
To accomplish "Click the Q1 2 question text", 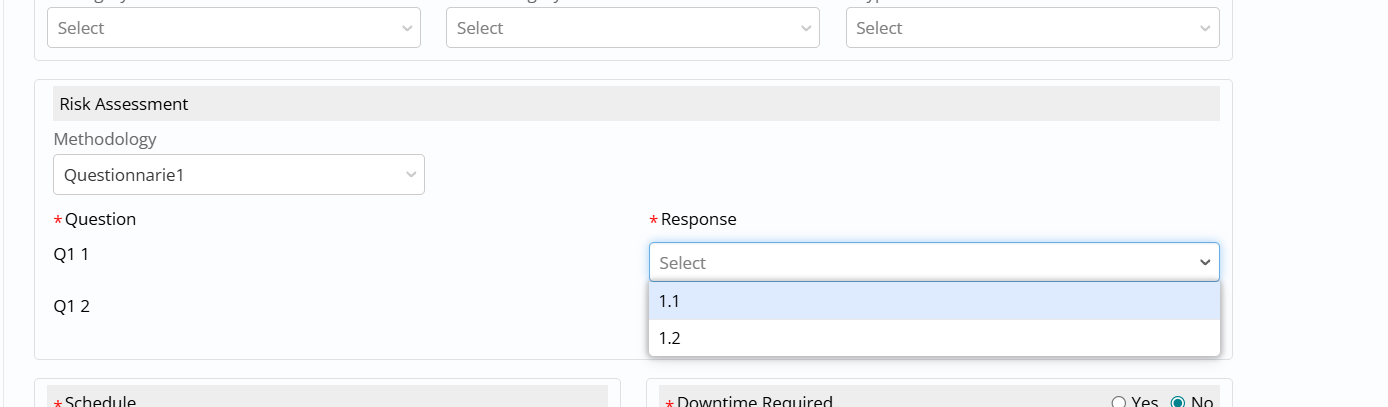I will click(71, 306).
